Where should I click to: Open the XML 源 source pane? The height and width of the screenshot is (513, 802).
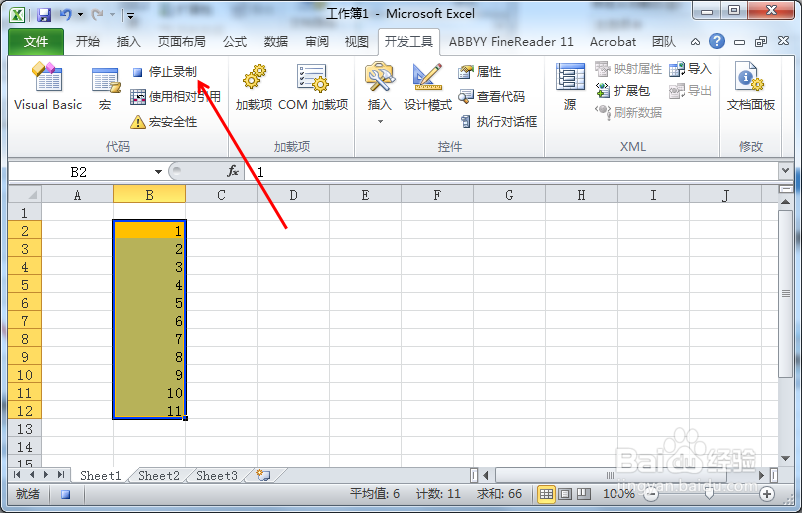click(570, 86)
